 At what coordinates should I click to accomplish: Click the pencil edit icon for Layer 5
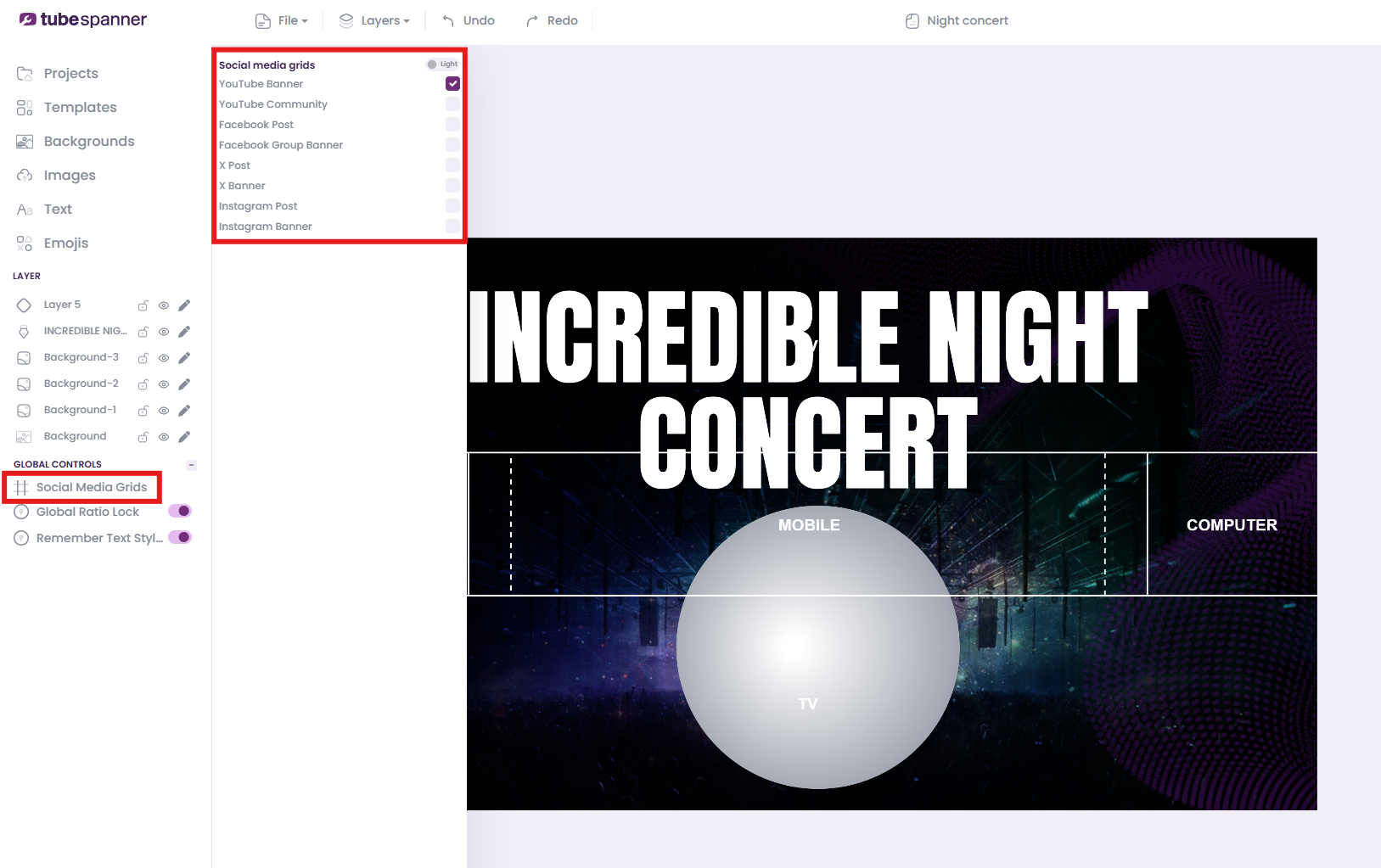(184, 305)
